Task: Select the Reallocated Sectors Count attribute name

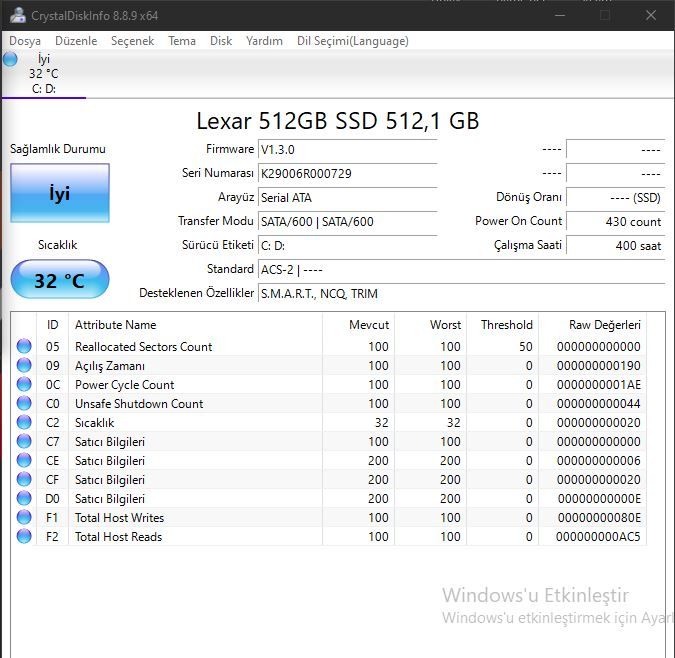Action: pyautogui.click(x=143, y=347)
